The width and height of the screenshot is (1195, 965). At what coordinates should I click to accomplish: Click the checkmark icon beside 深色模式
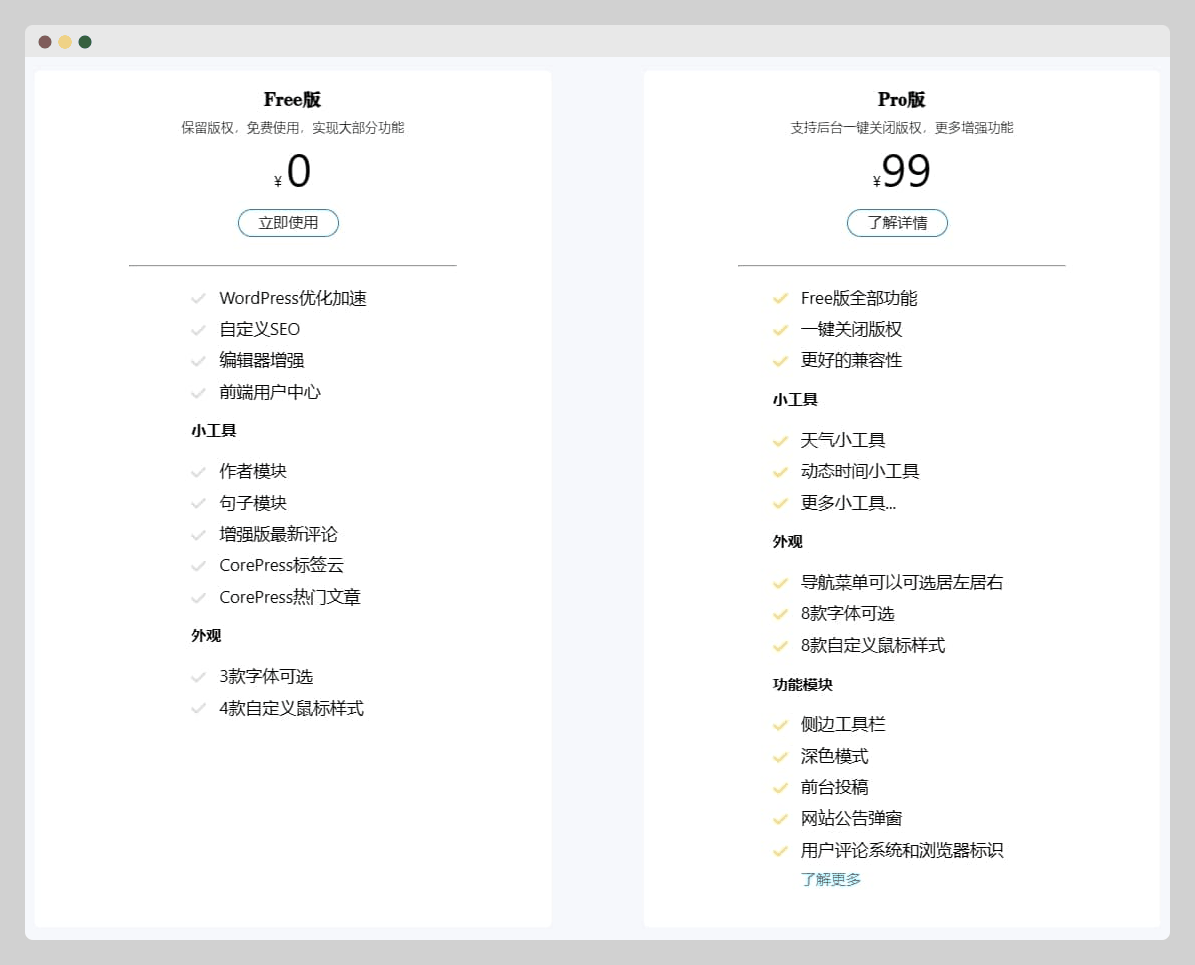(780, 757)
